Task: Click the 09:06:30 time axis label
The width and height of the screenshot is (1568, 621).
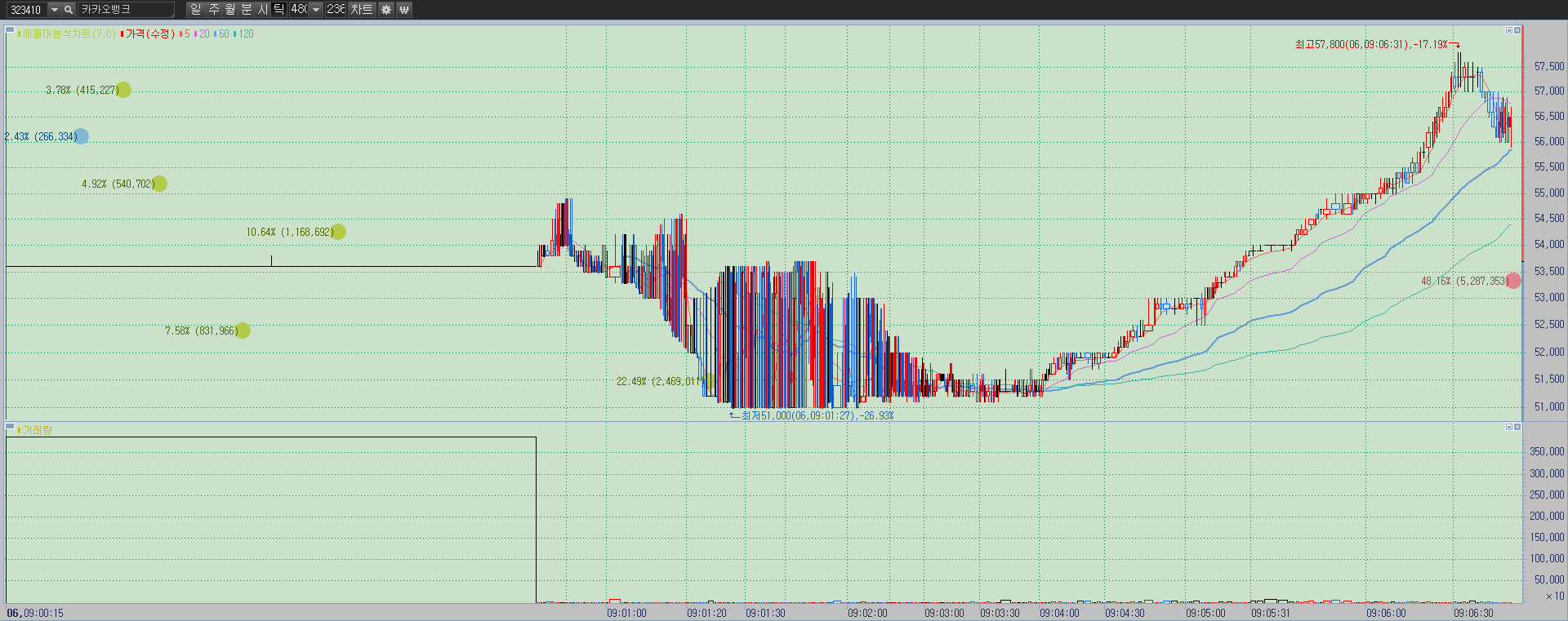Action: (x=1473, y=613)
